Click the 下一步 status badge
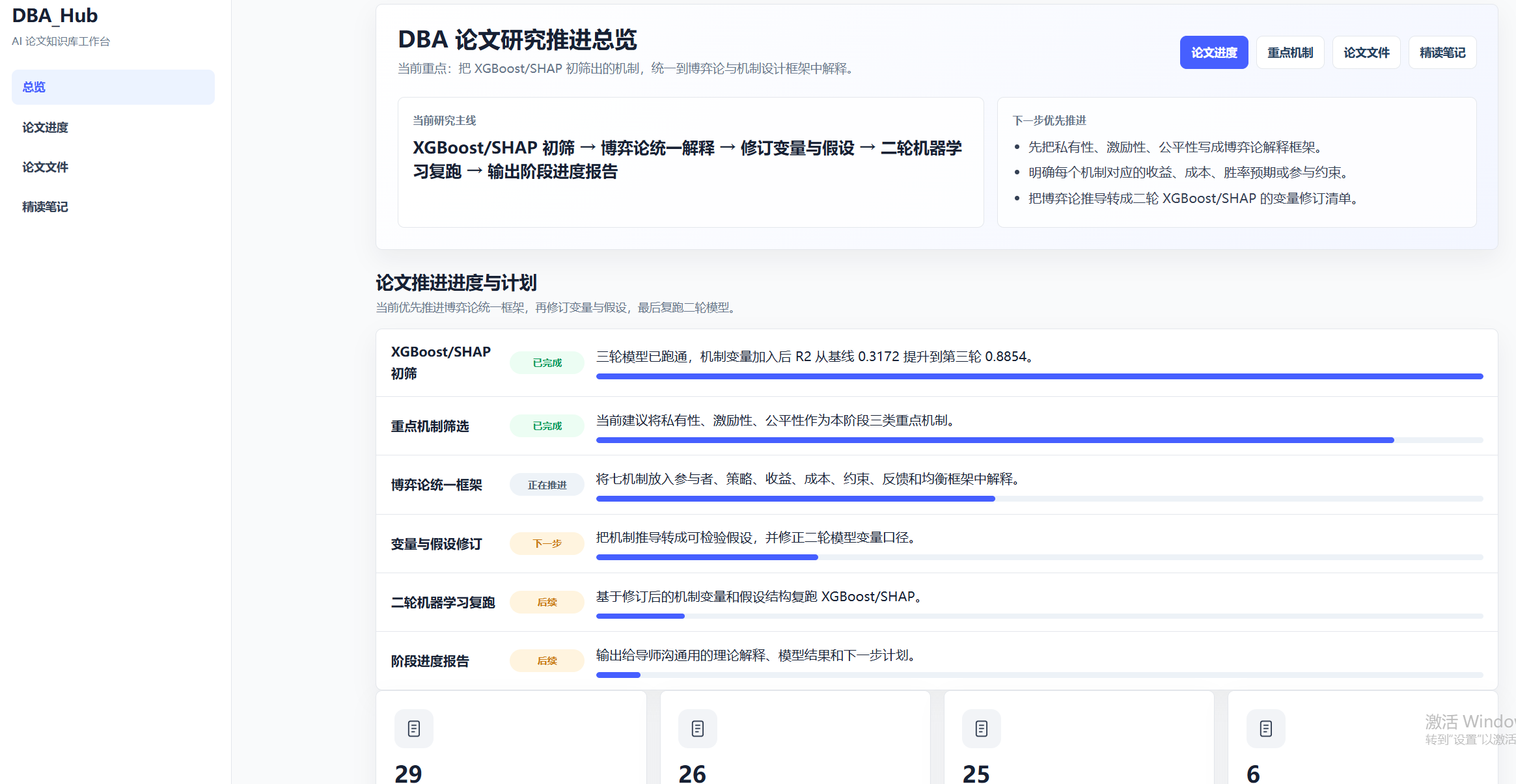Image resolution: width=1516 pixels, height=784 pixels. click(547, 544)
